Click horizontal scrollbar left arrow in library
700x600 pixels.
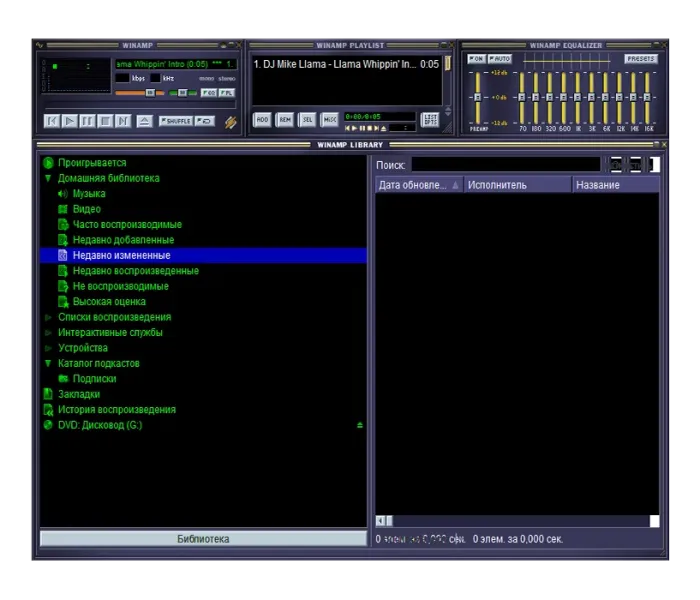tap(380, 521)
